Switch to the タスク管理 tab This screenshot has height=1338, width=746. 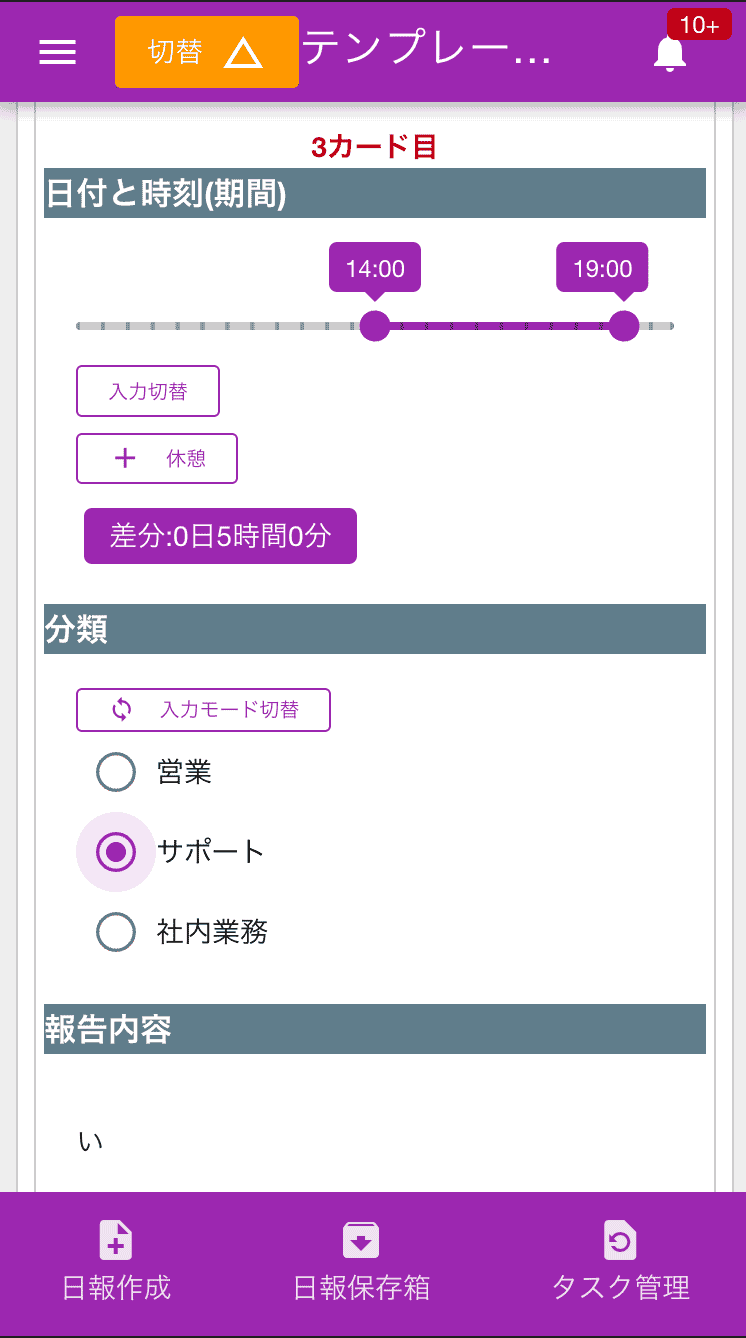click(x=619, y=1262)
